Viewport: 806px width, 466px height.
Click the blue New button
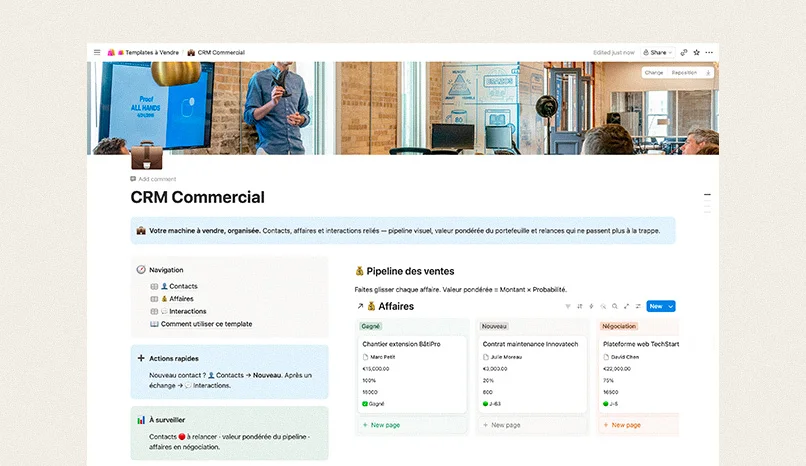656,306
